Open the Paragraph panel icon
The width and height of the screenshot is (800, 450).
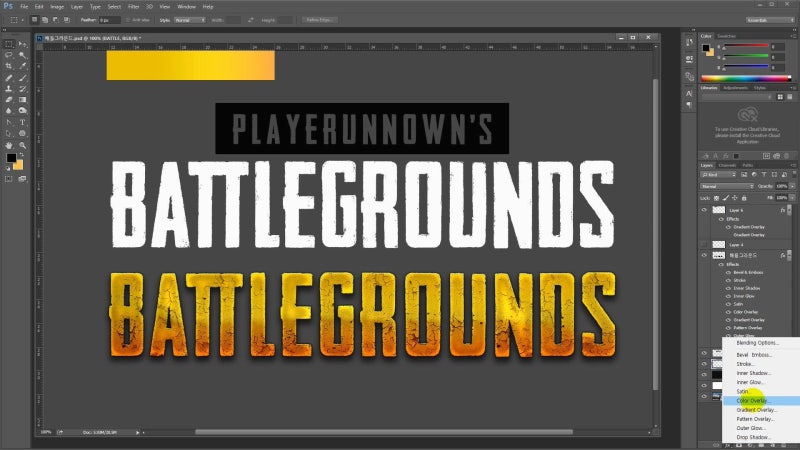(689, 105)
